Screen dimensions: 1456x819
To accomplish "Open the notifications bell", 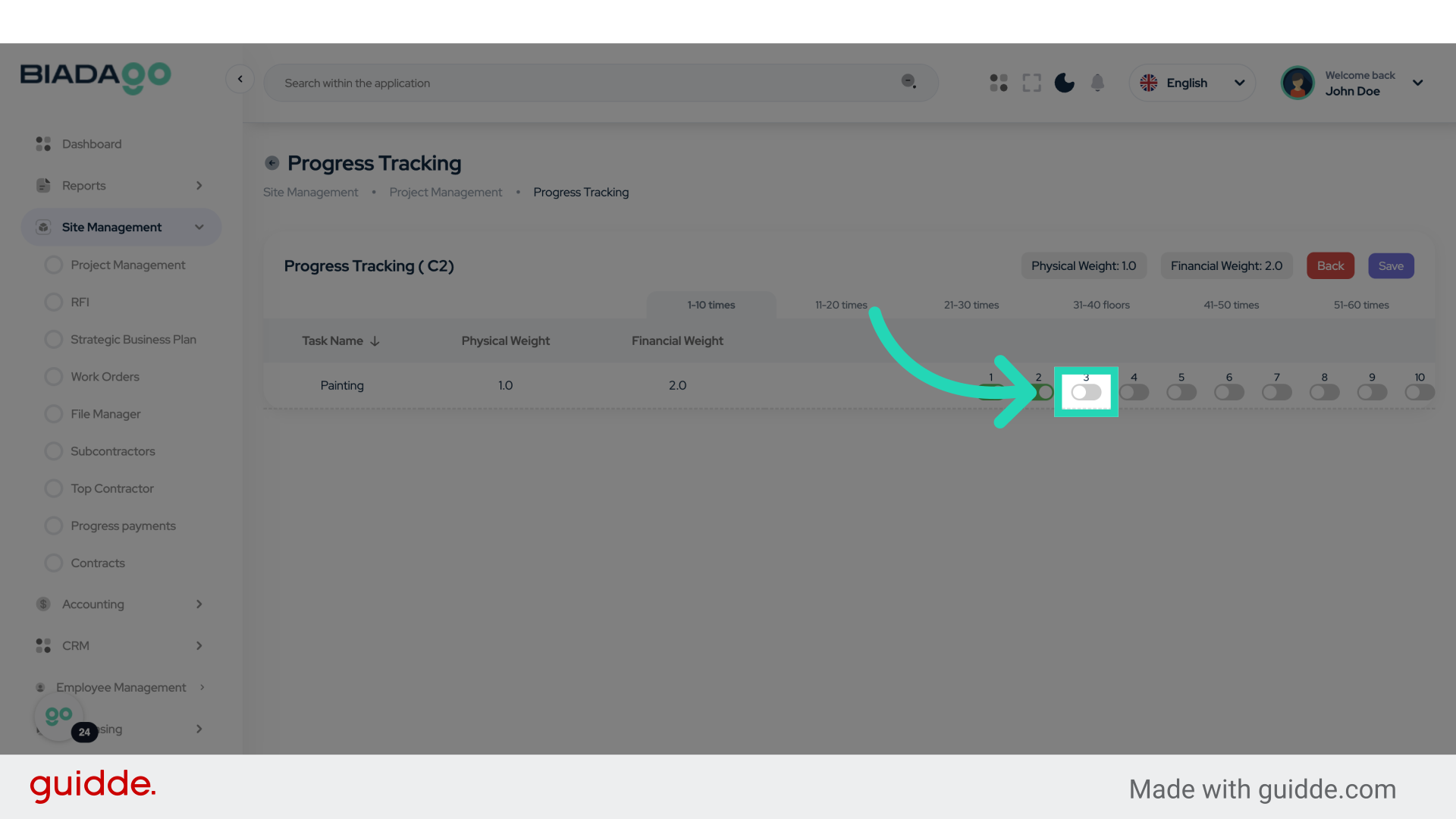I will tap(1097, 83).
